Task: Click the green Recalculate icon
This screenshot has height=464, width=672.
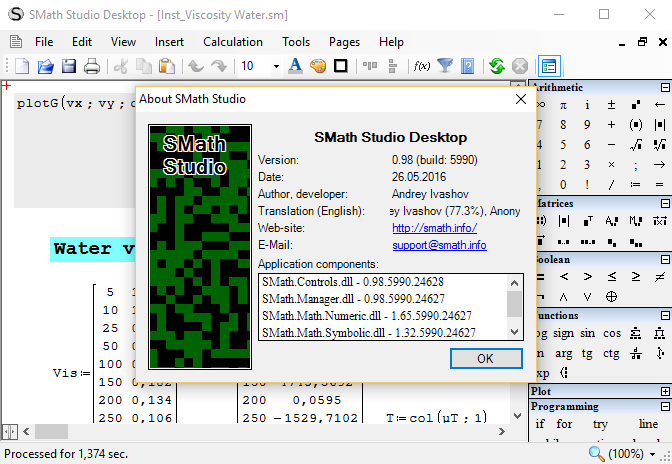Action: pos(496,66)
